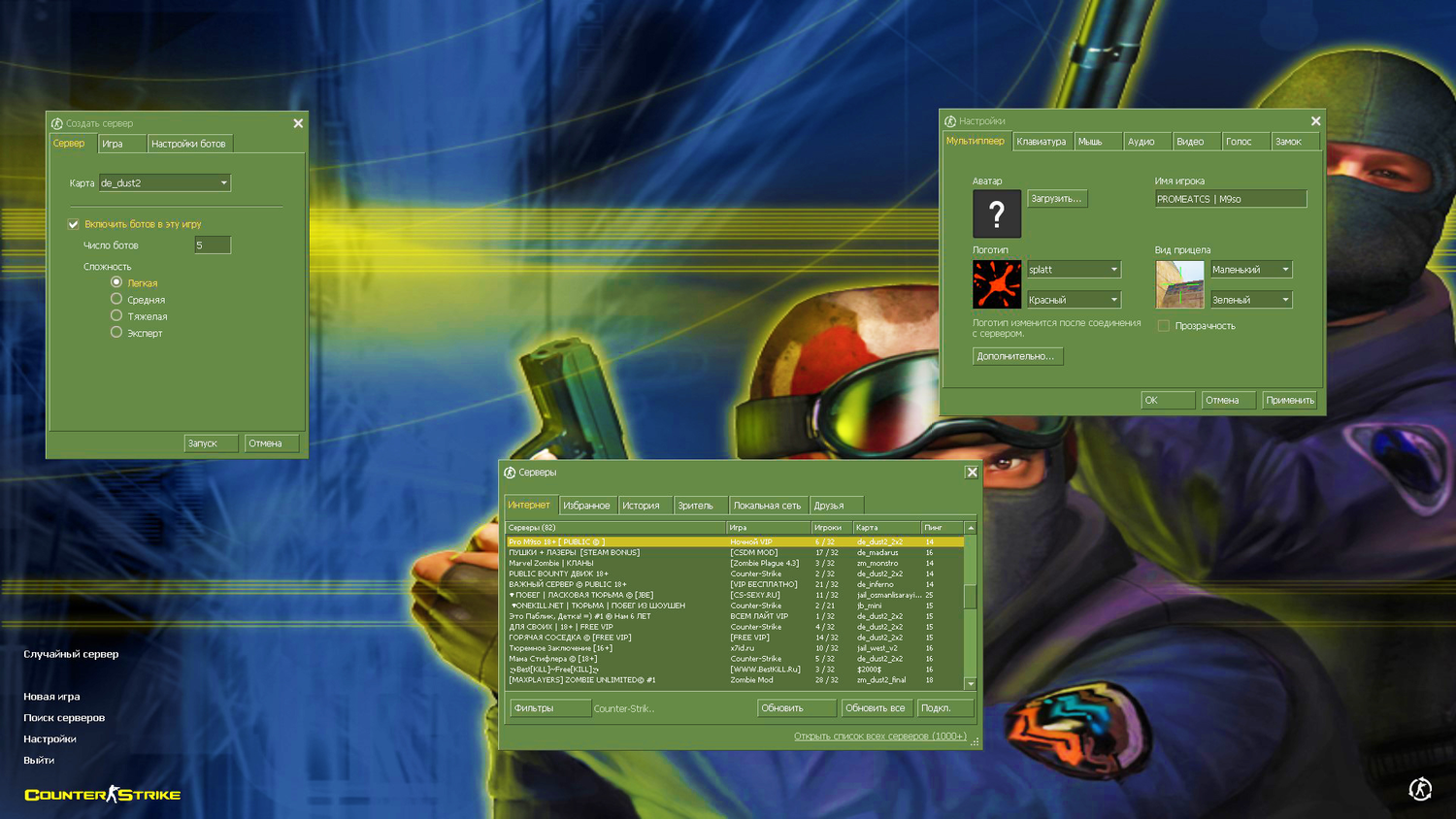Screen dimensions: 1456x819
Task: Open the Видео settings tab
Action: coord(1197,142)
